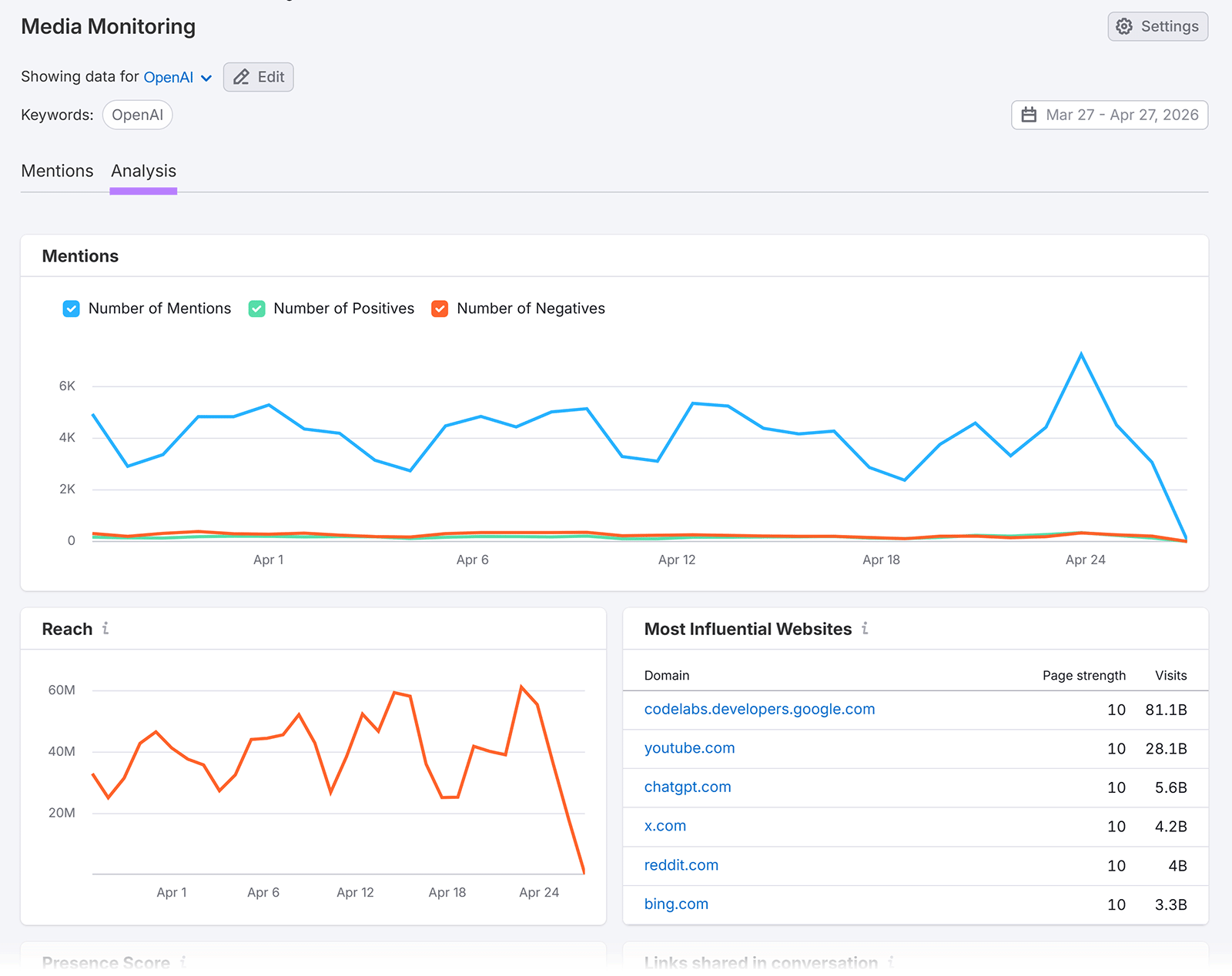The image size is (1232, 976).
Task: Open the reddit.com domain link
Action: (681, 865)
